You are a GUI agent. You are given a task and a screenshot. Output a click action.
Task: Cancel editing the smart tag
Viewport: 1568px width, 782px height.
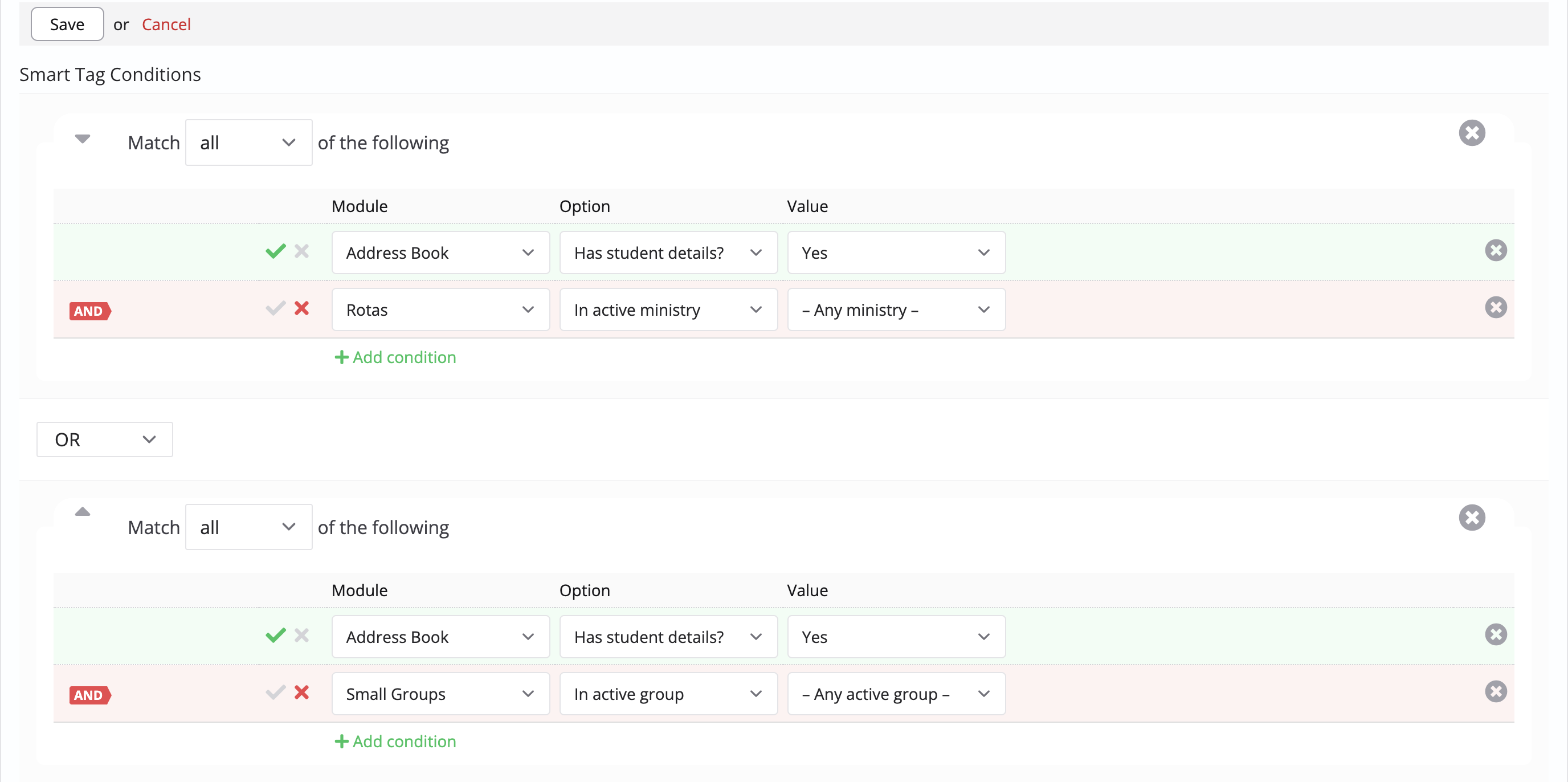pyautogui.click(x=166, y=25)
